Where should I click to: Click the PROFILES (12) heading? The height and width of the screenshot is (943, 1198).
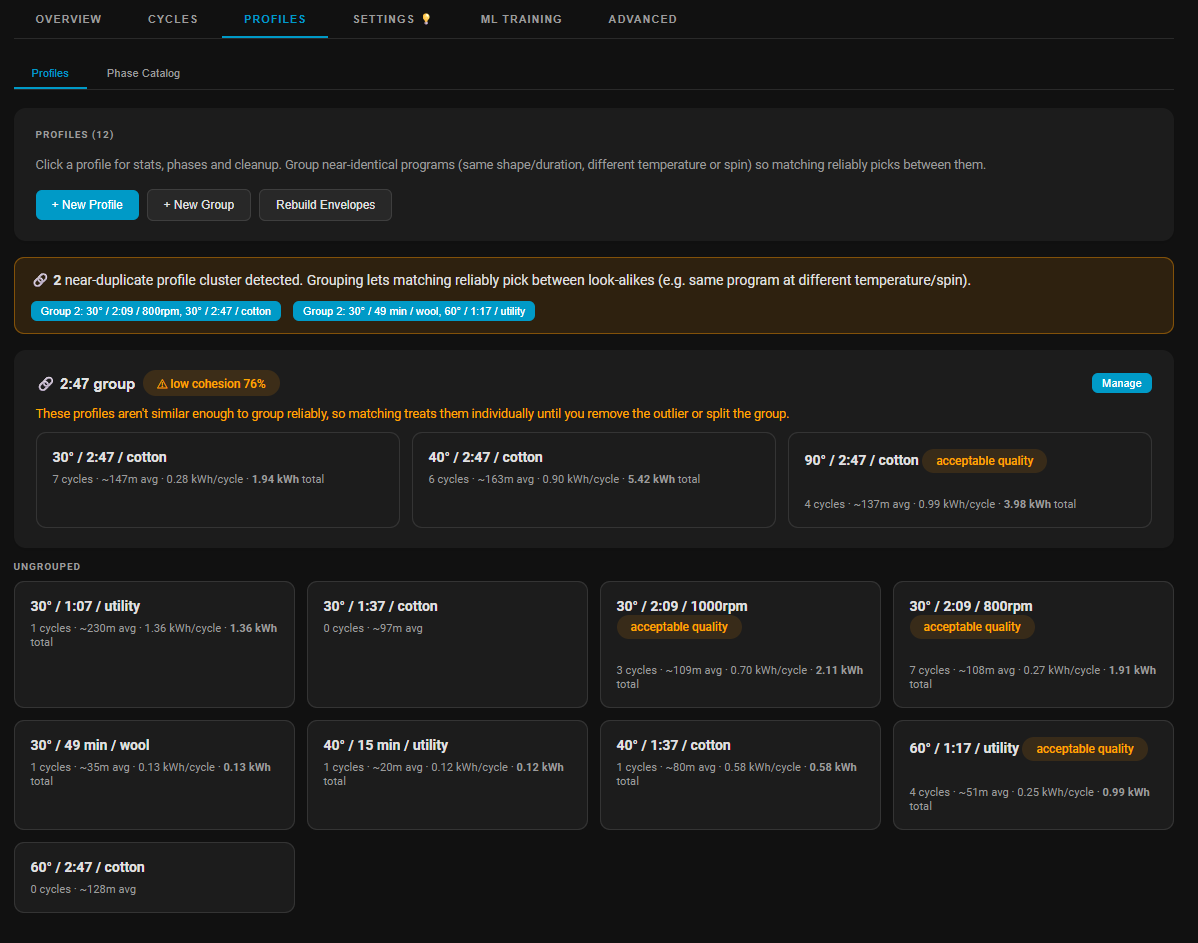pyautogui.click(x=74, y=134)
